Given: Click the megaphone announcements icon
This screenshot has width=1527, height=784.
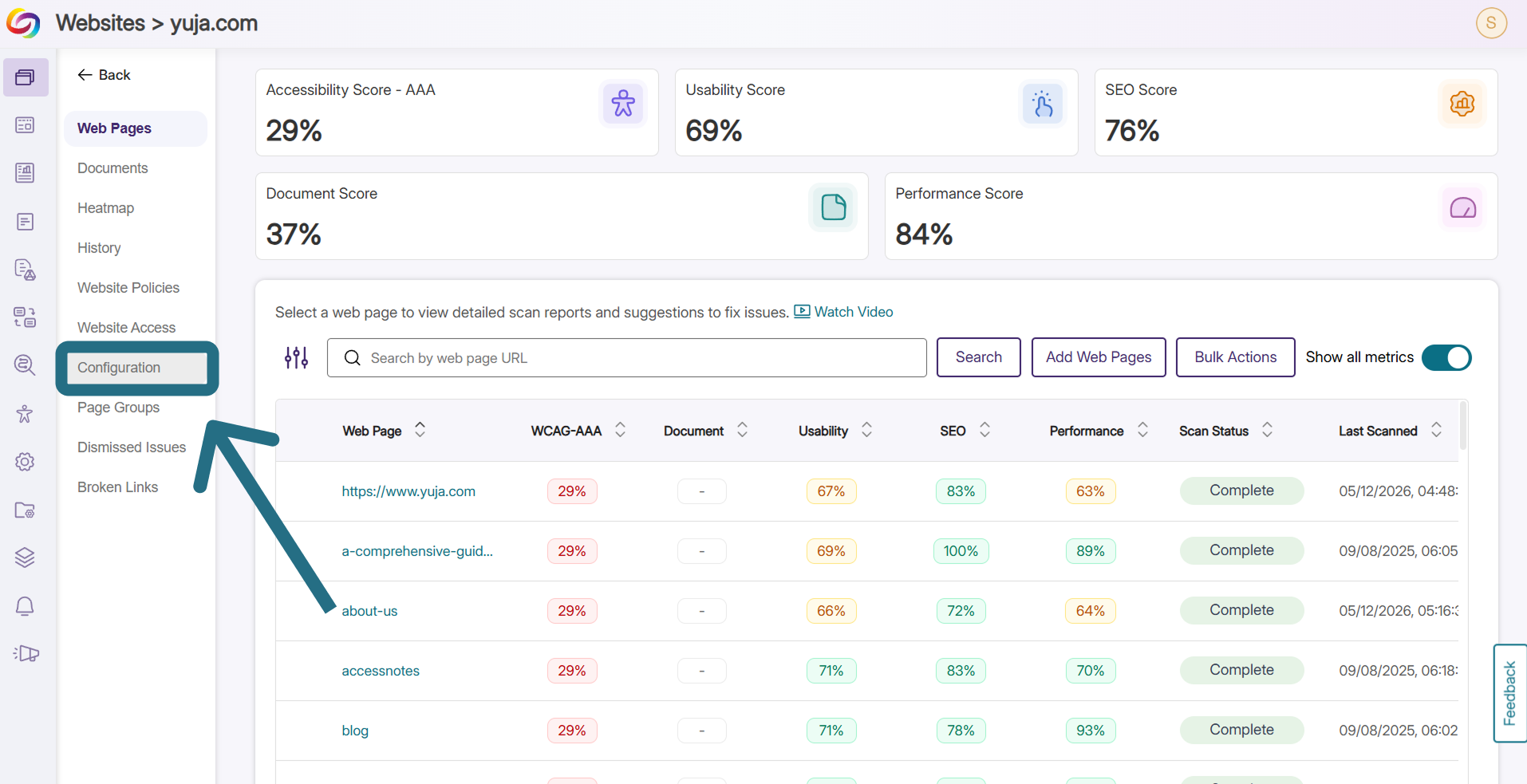Looking at the screenshot, I should coord(26,653).
